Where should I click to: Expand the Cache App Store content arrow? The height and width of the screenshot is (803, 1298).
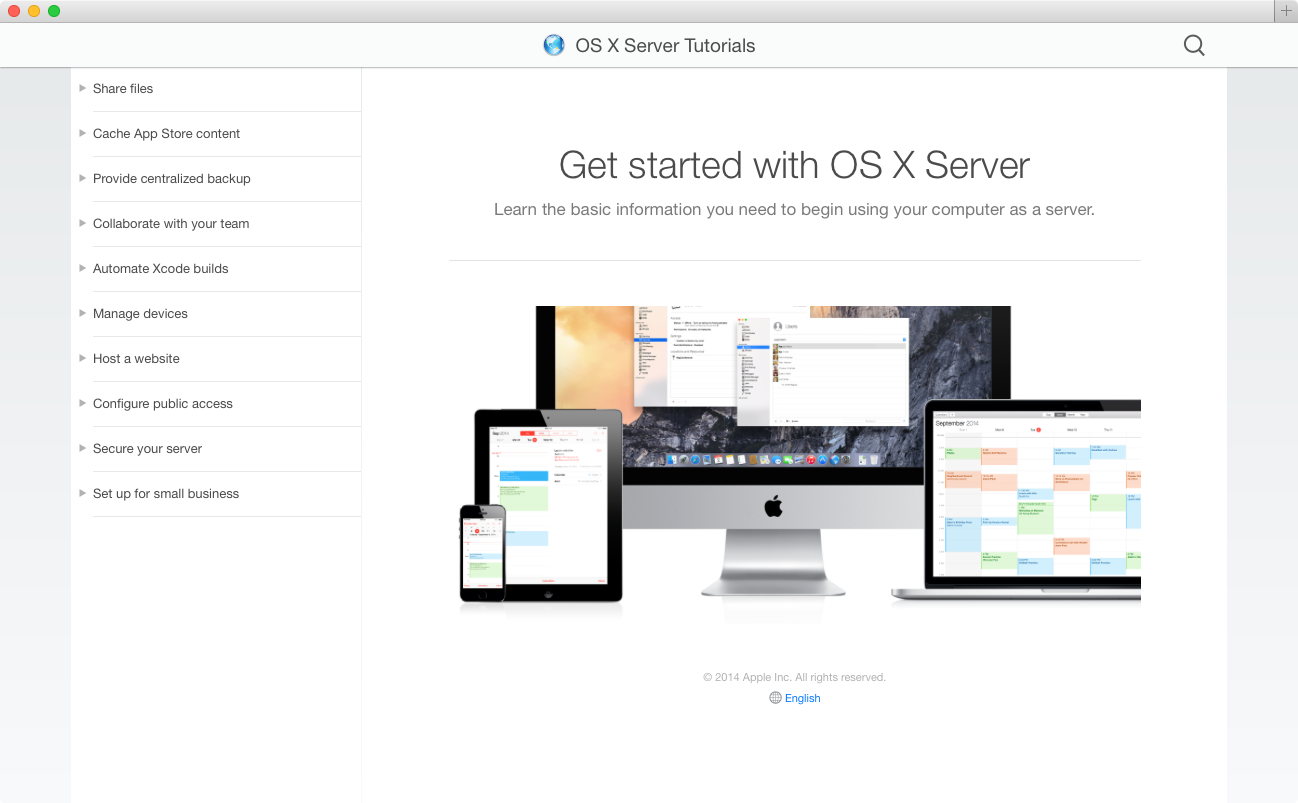tap(82, 133)
